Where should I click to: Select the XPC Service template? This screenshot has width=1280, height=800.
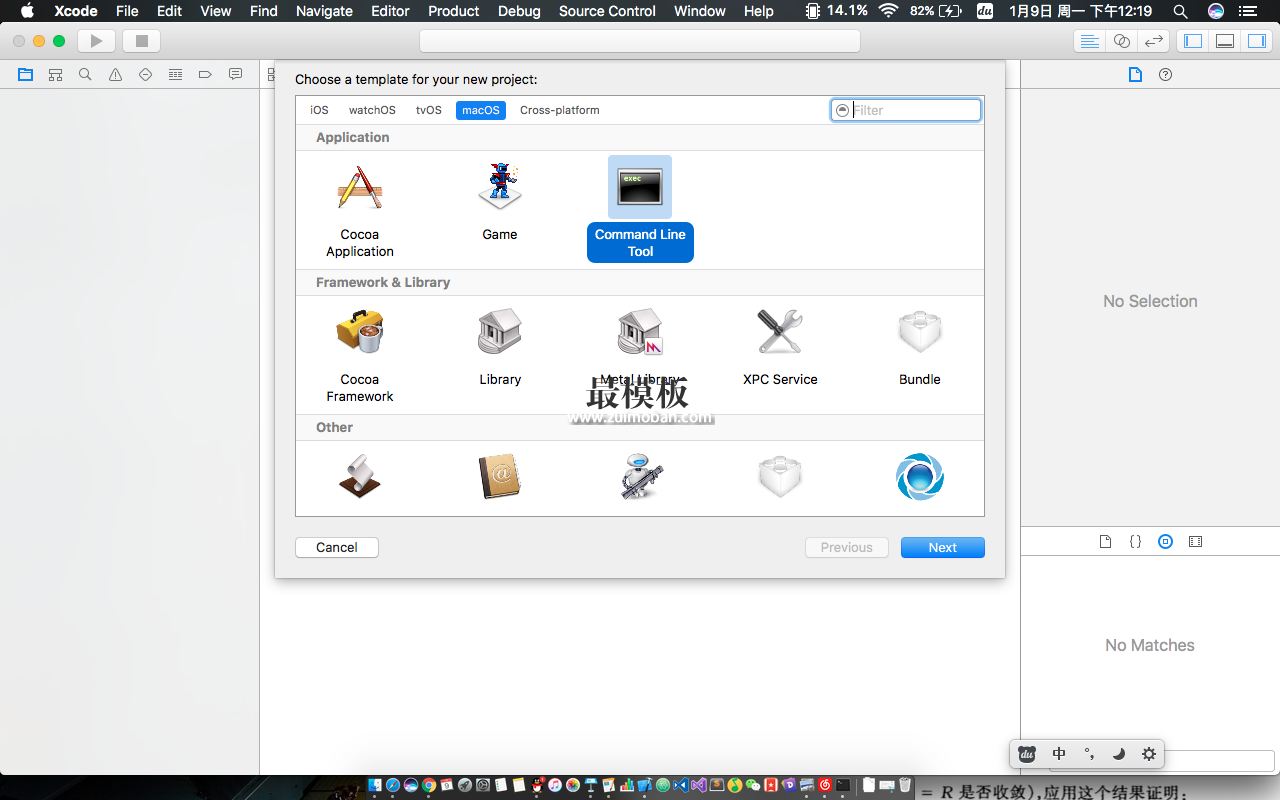(780, 346)
